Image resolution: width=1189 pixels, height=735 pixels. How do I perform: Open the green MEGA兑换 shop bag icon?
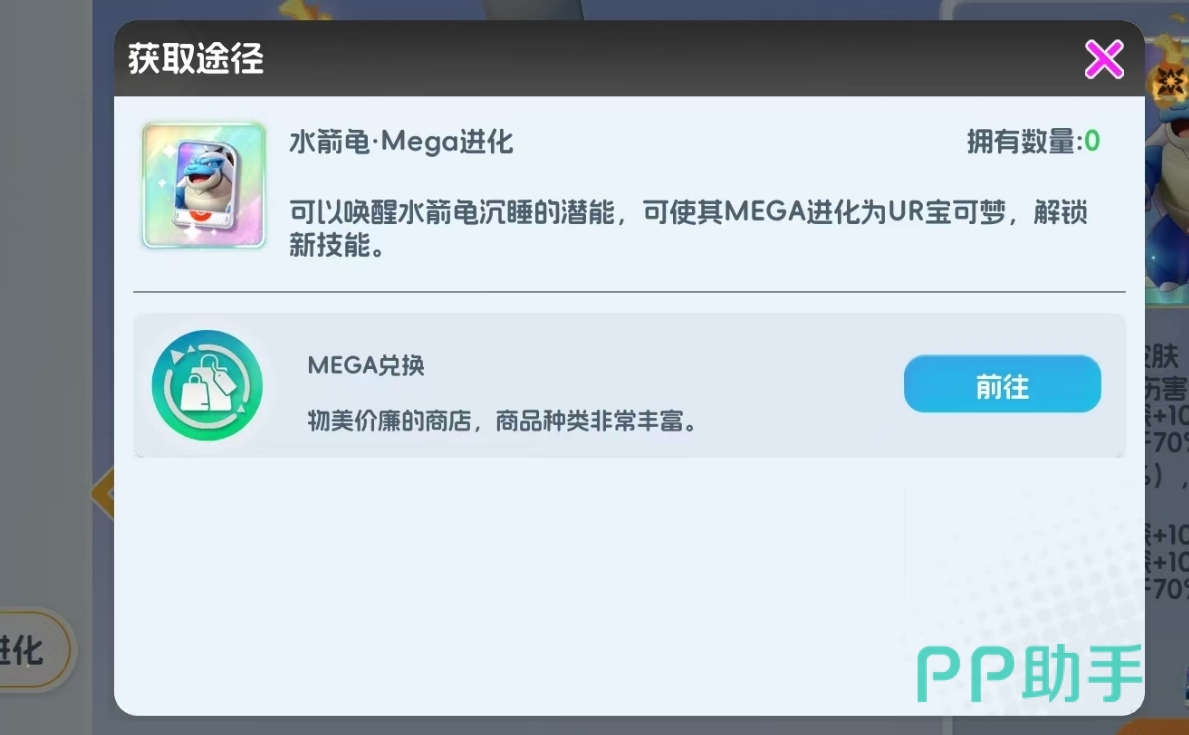pos(207,385)
